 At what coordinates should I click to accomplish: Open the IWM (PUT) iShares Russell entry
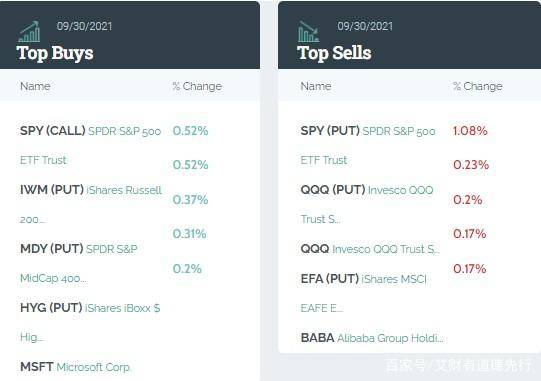coord(91,204)
